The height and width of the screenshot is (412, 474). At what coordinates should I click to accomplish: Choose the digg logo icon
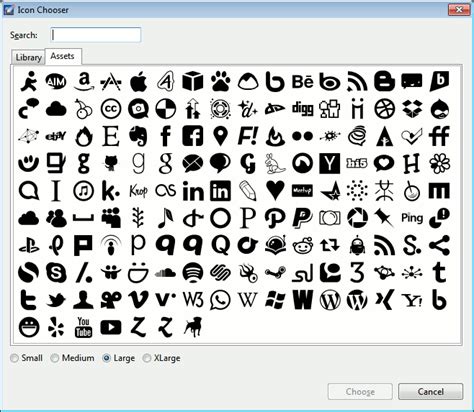point(303,108)
